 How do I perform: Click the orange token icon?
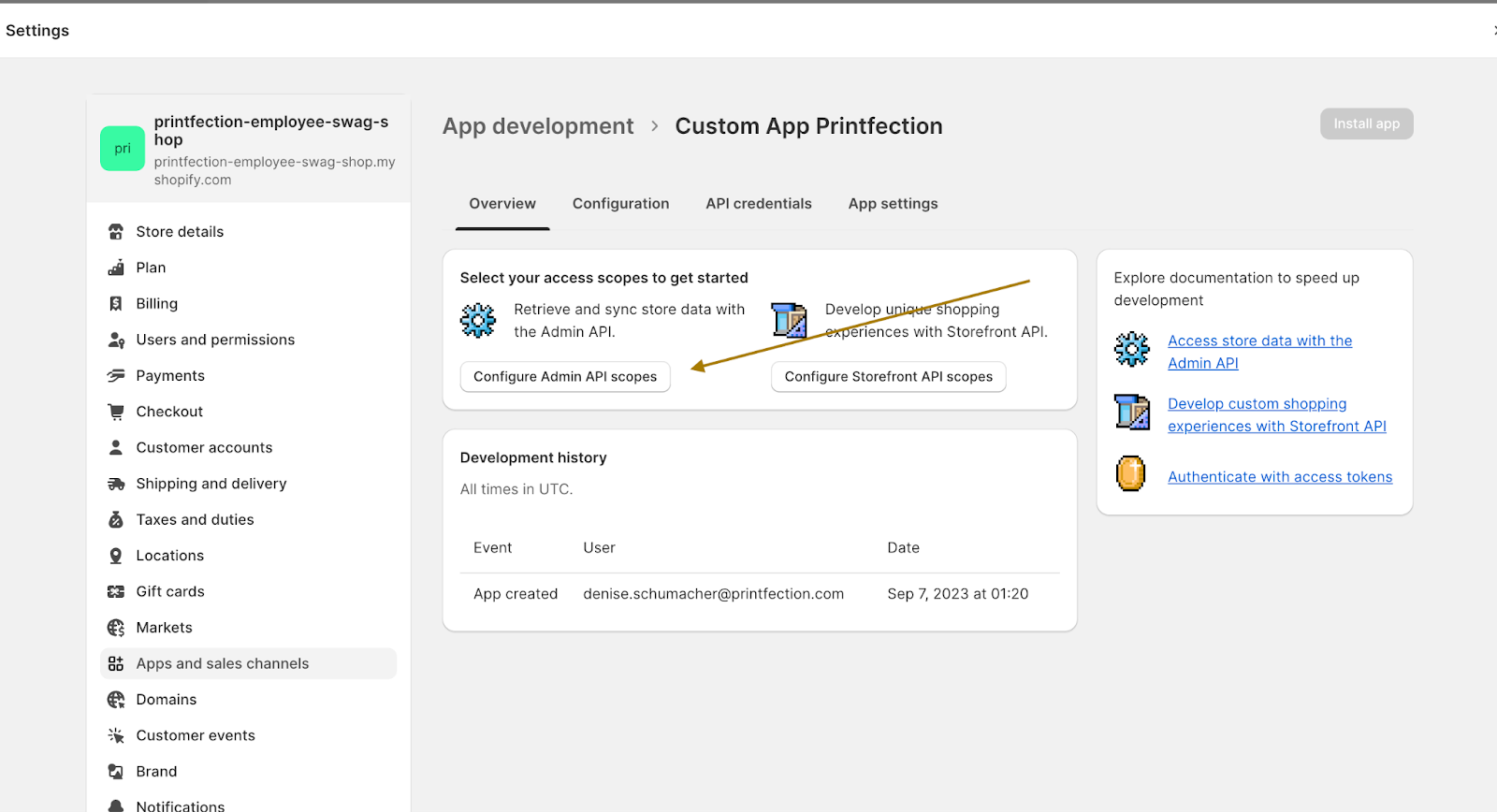point(1131,473)
